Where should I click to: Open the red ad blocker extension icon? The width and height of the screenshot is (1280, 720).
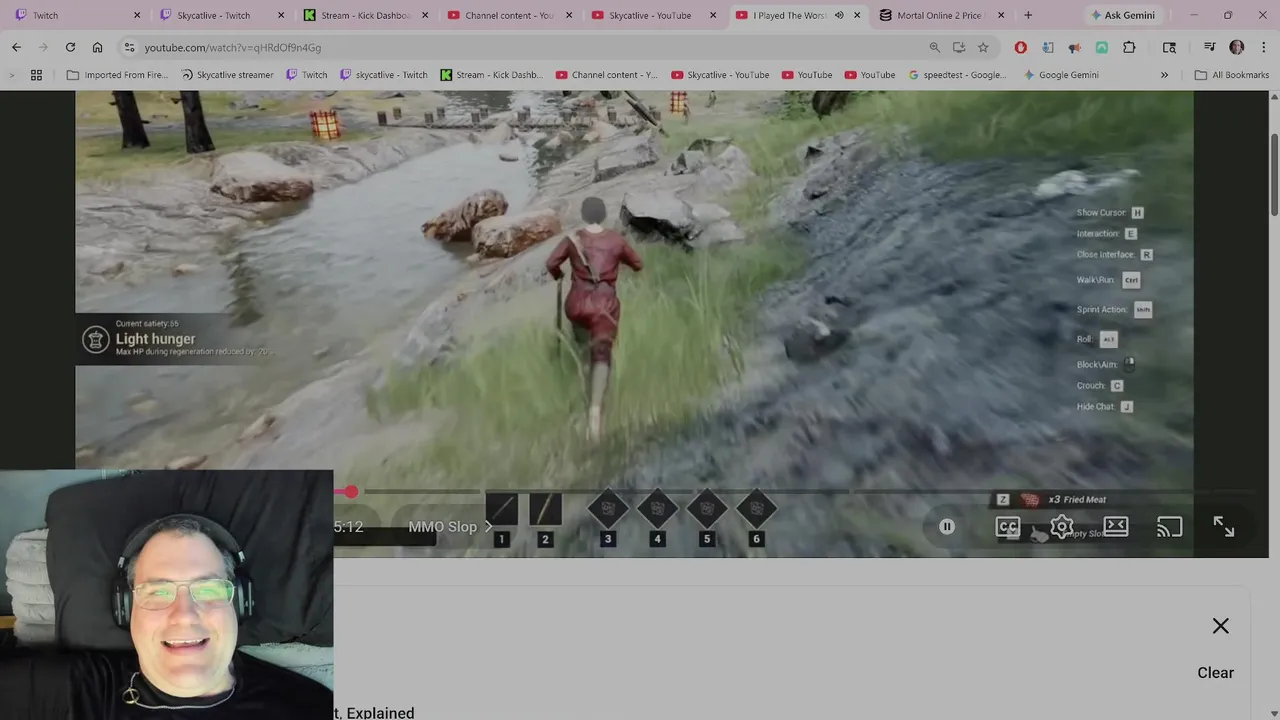[1020, 47]
